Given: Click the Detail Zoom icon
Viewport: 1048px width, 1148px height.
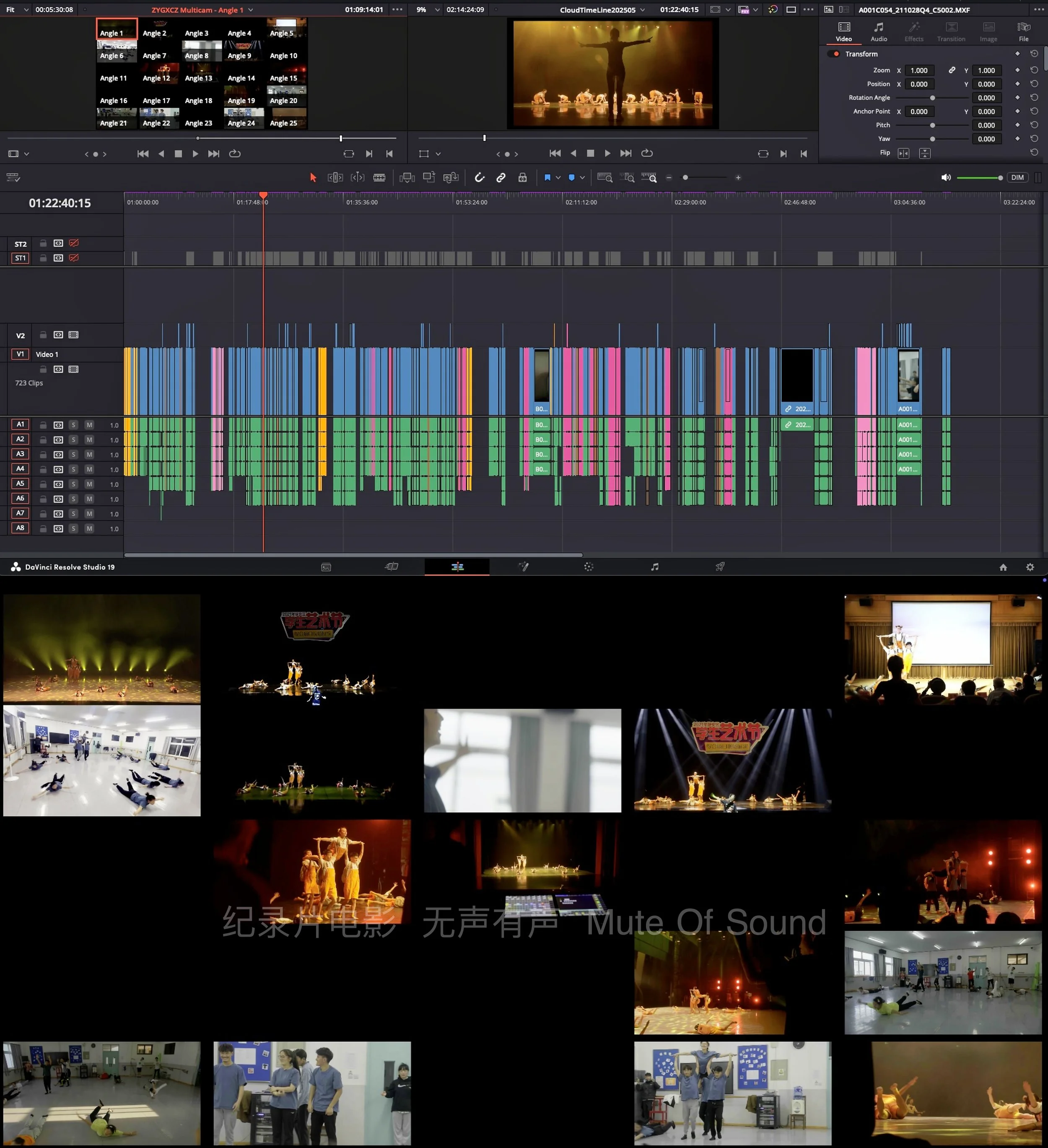Looking at the screenshot, I should pyautogui.click(x=627, y=178).
